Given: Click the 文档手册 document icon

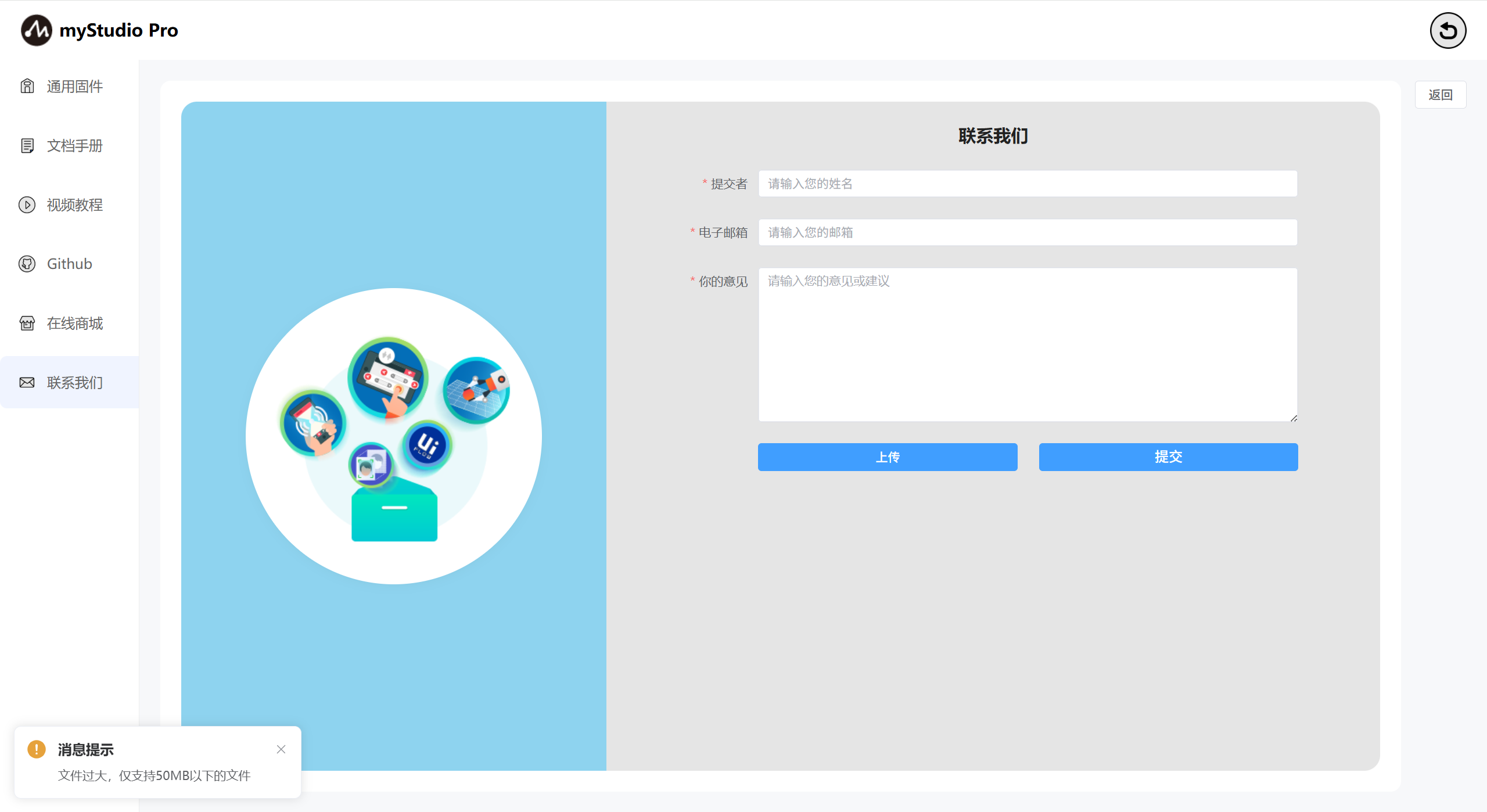Looking at the screenshot, I should [27, 146].
